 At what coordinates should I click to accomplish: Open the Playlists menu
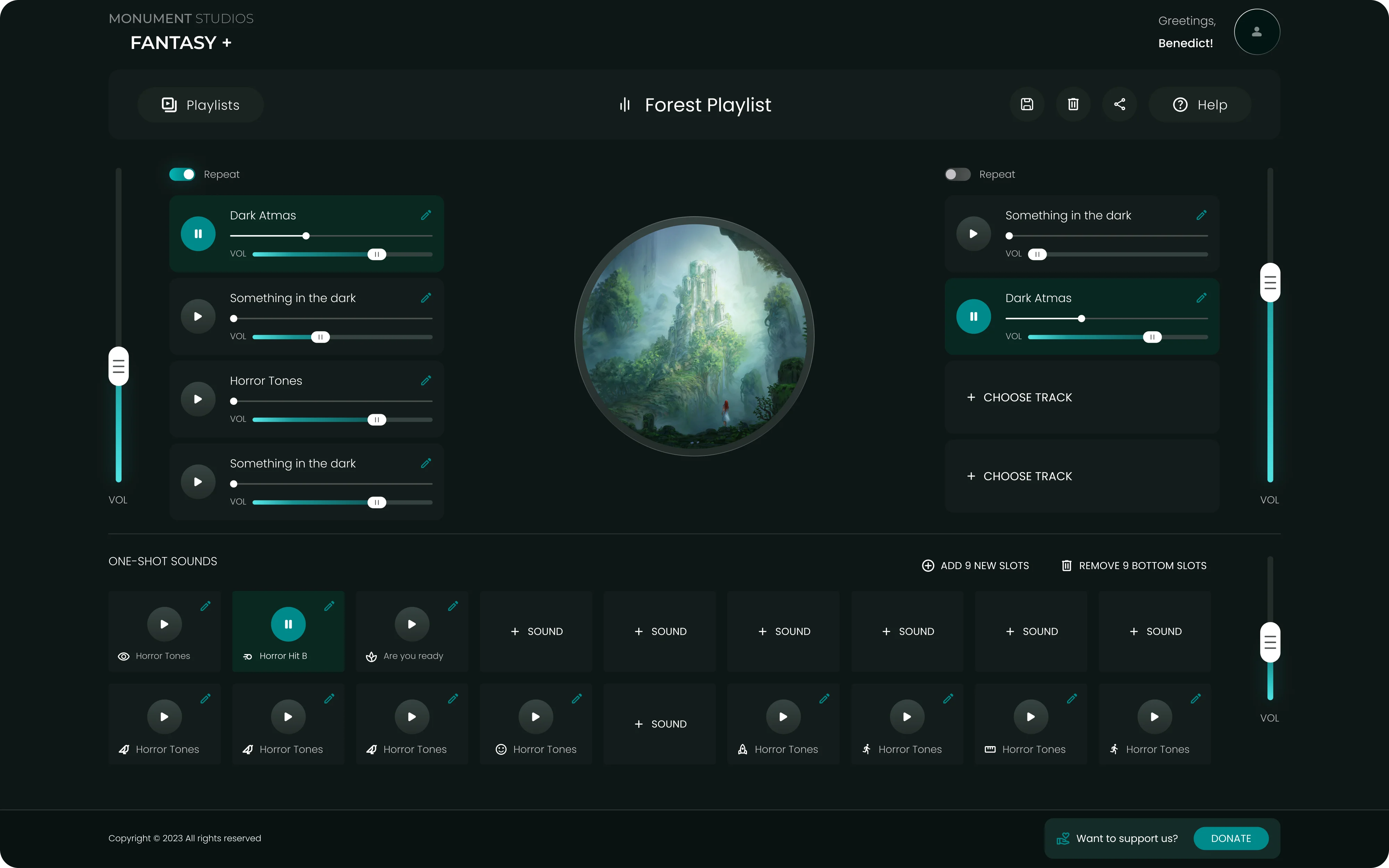pos(200,105)
